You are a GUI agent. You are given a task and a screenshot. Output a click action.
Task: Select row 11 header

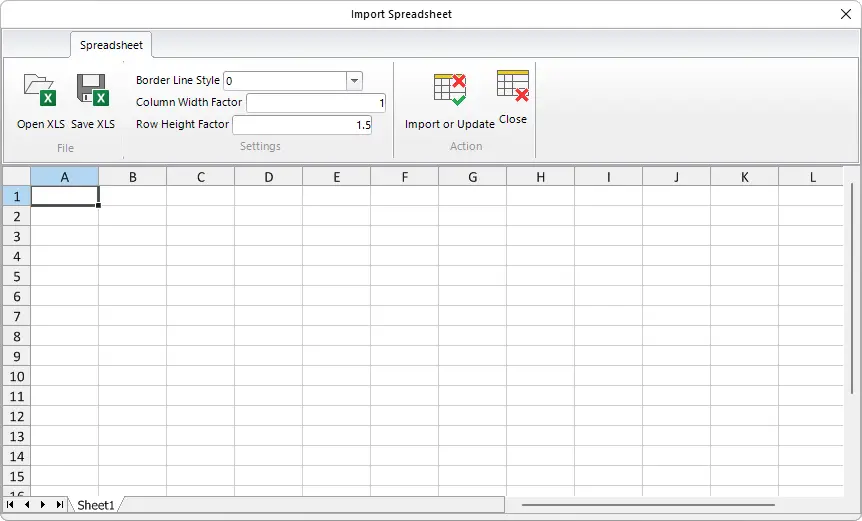pos(17,396)
